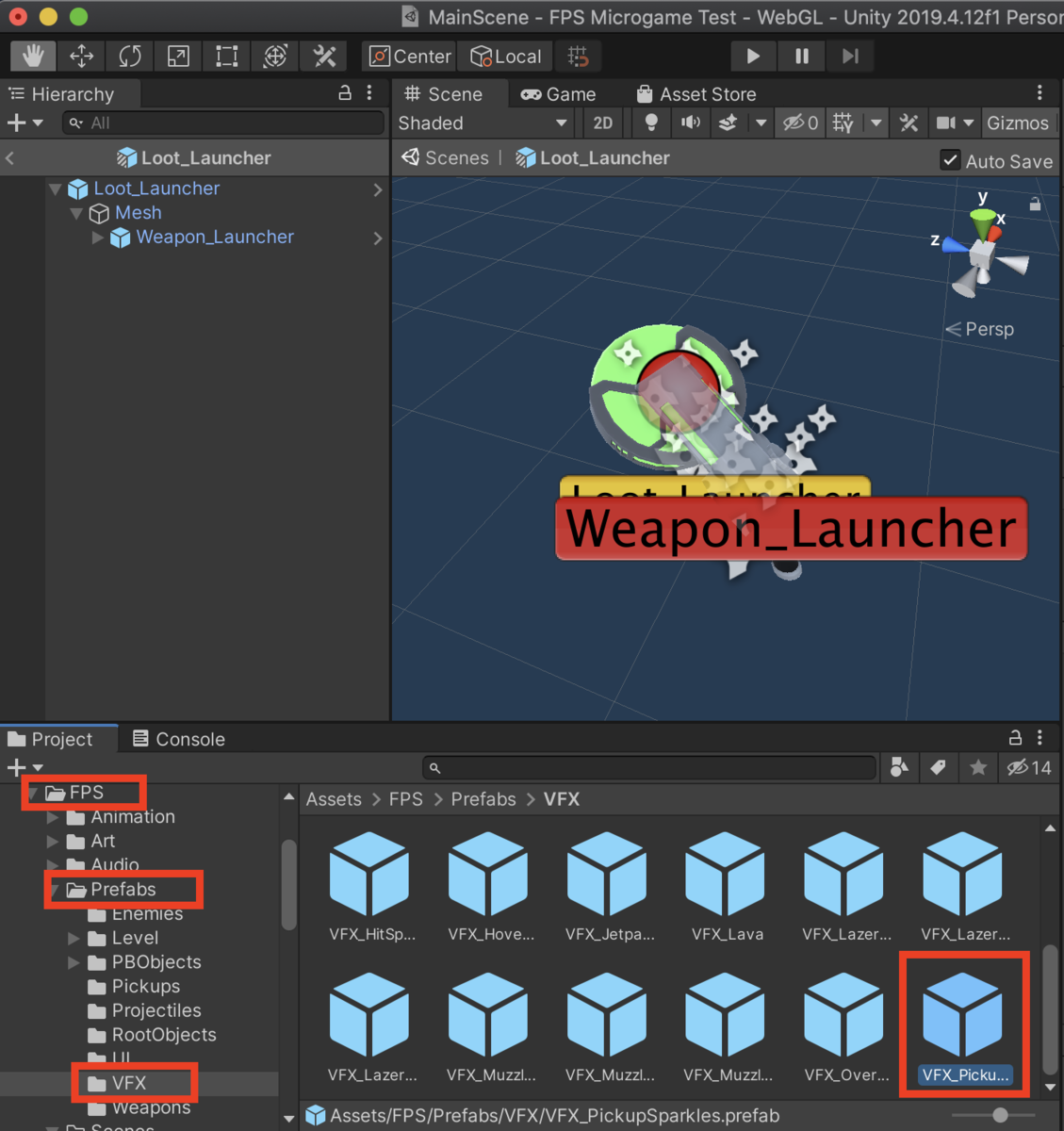Image resolution: width=1064 pixels, height=1131 pixels.
Task: Open the Weapon_Launcher prefab arrow
Action: click(378, 238)
